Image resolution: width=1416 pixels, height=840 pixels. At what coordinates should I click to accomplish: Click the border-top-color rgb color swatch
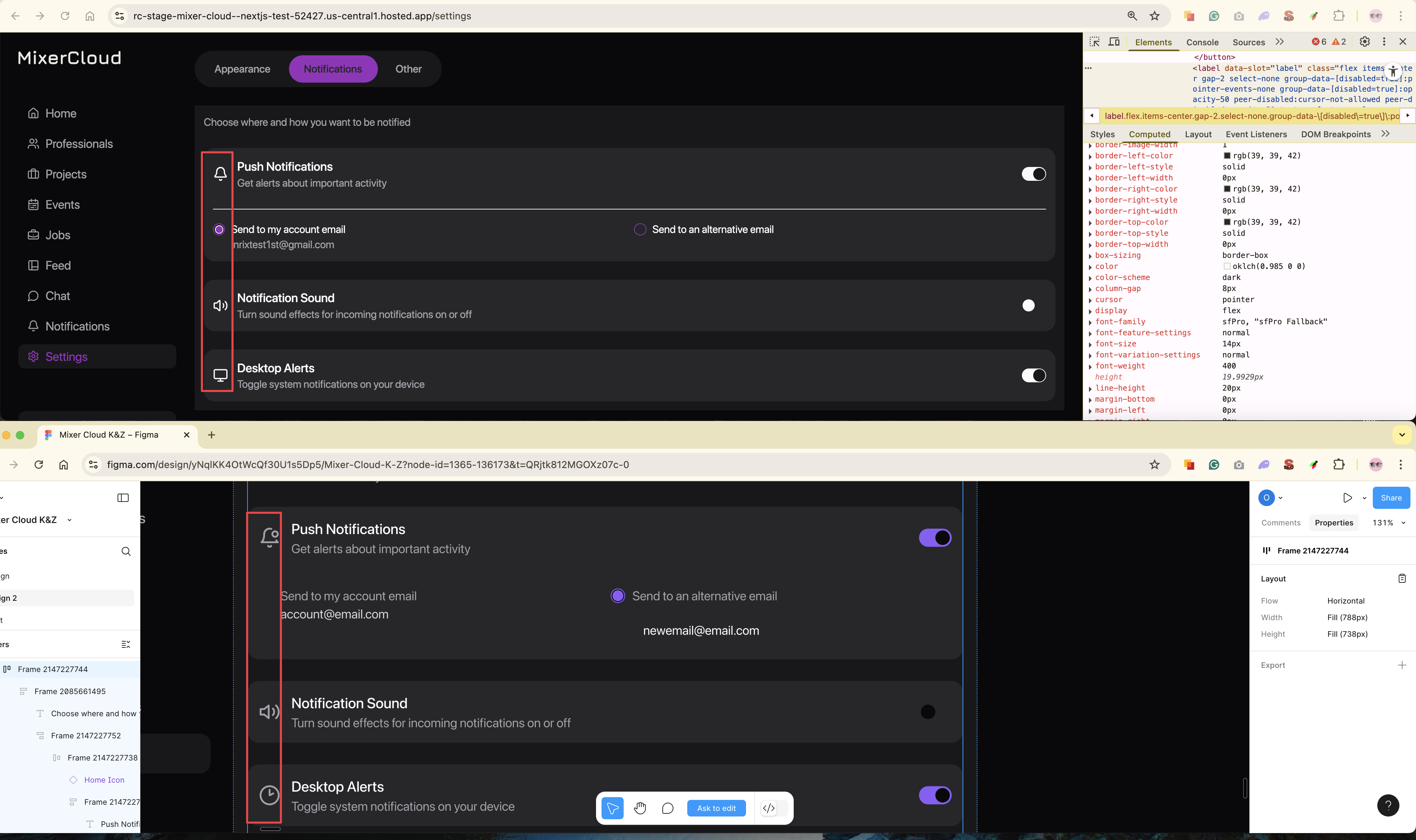point(1227,222)
